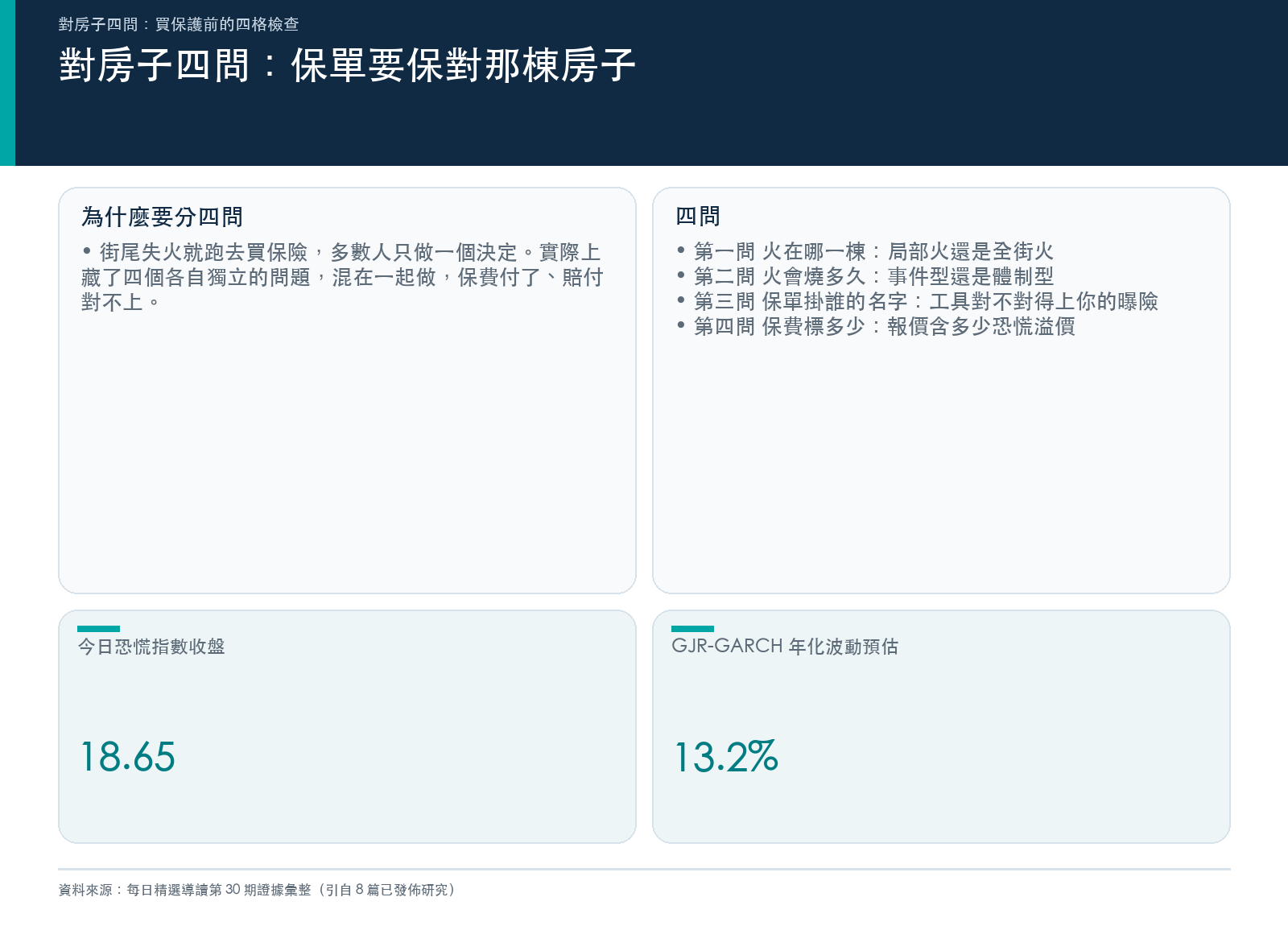Click bullet 第三問 保單掛誰的名字
The height and width of the screenshot is (926, 1288).
coord(918,301)
